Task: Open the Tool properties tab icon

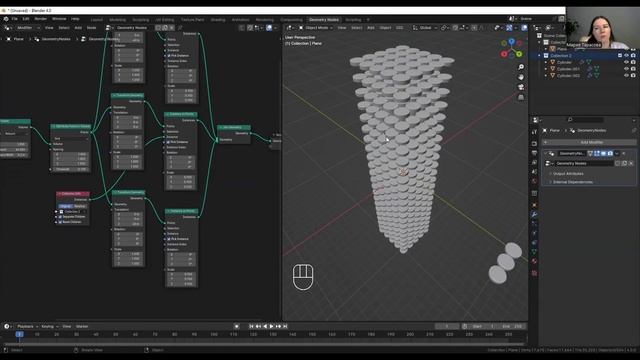Action: tap(534, 132)
